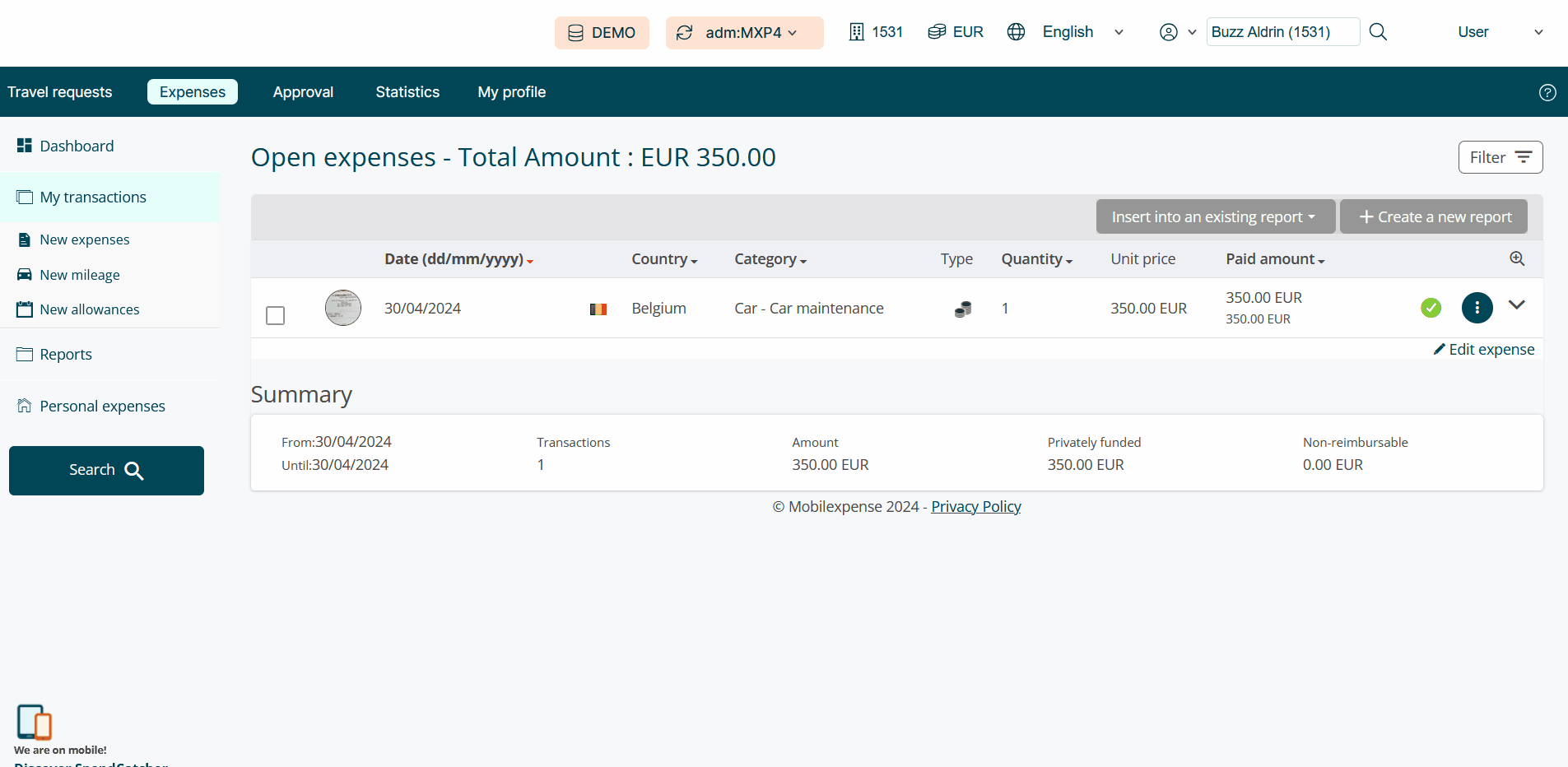The width and height of the screenshot is (1568, 767).
Task: Click the Reports folder icon
Action: tap(24, 354)
